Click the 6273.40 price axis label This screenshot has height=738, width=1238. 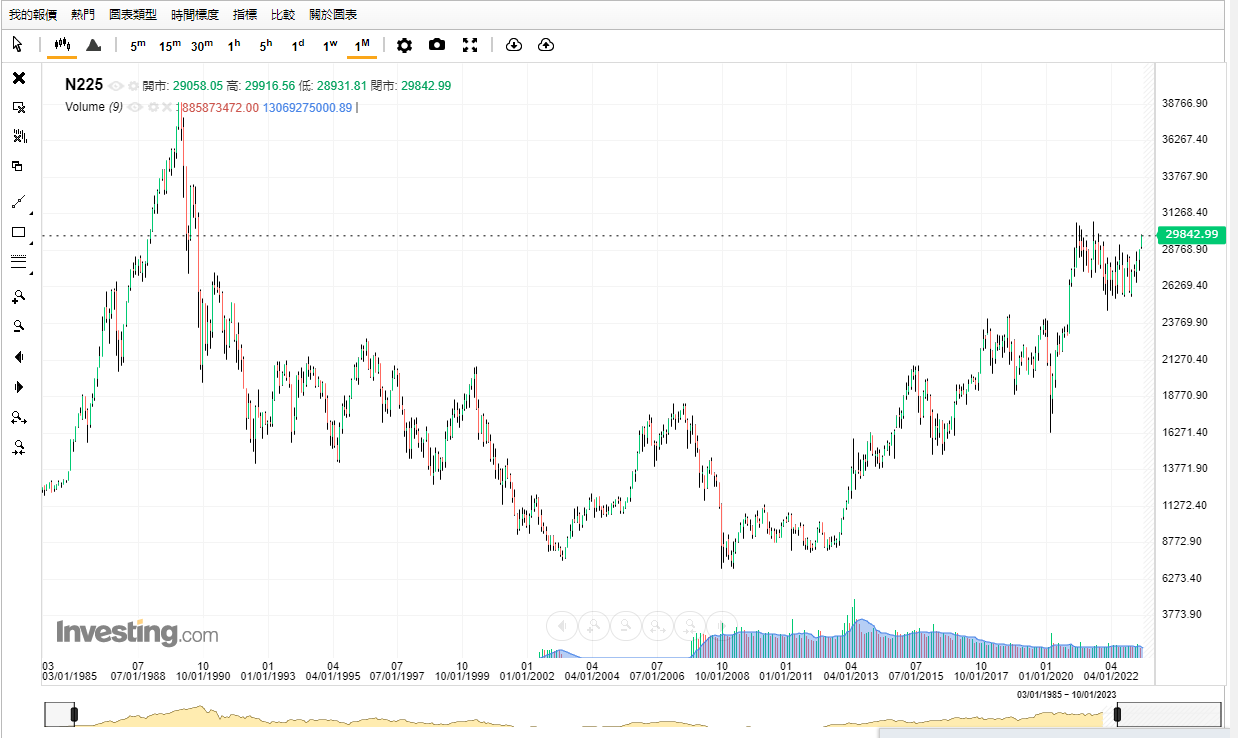pyautogui.click(x=1183, y=578)
